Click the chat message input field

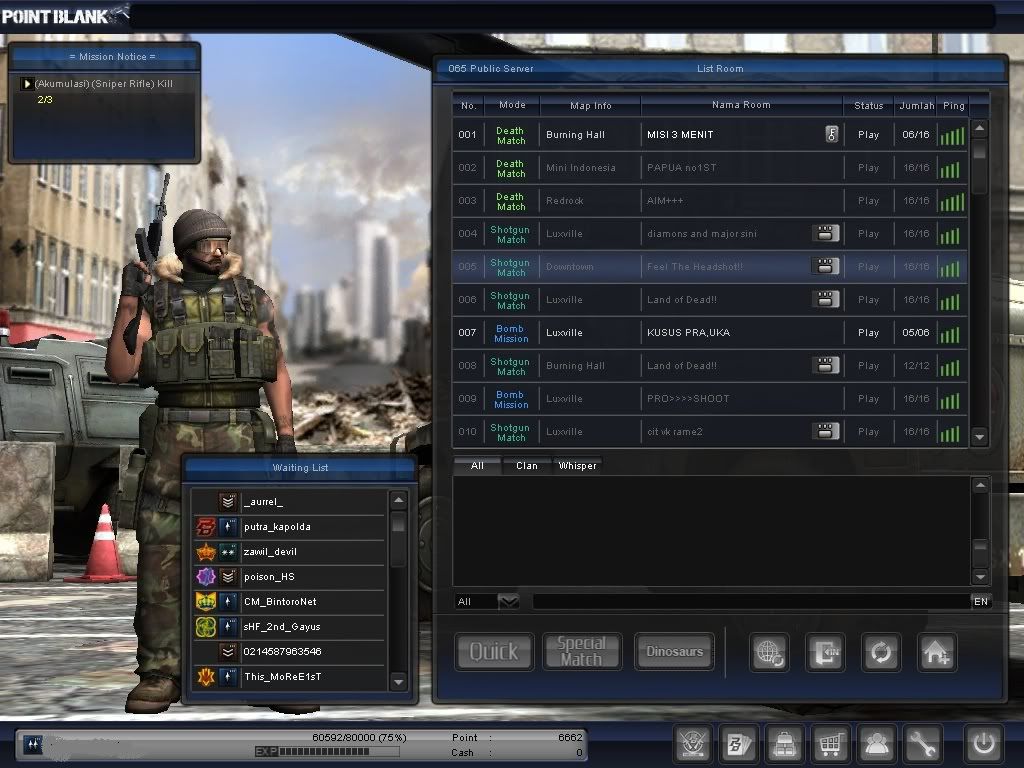point(751,601)
